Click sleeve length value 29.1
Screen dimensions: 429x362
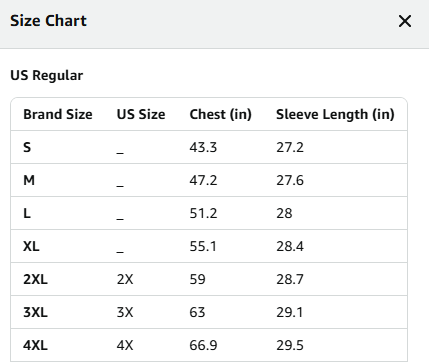click(x=289, y=312)
